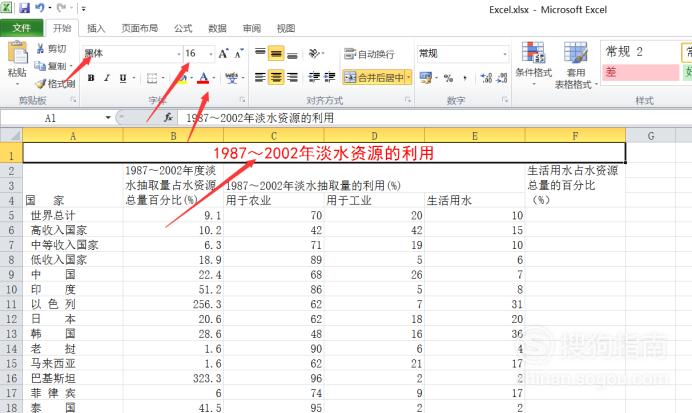Decrease font size with the smaller A
Image resolution: width=692 pixels, height=413 pixels.
238,53
